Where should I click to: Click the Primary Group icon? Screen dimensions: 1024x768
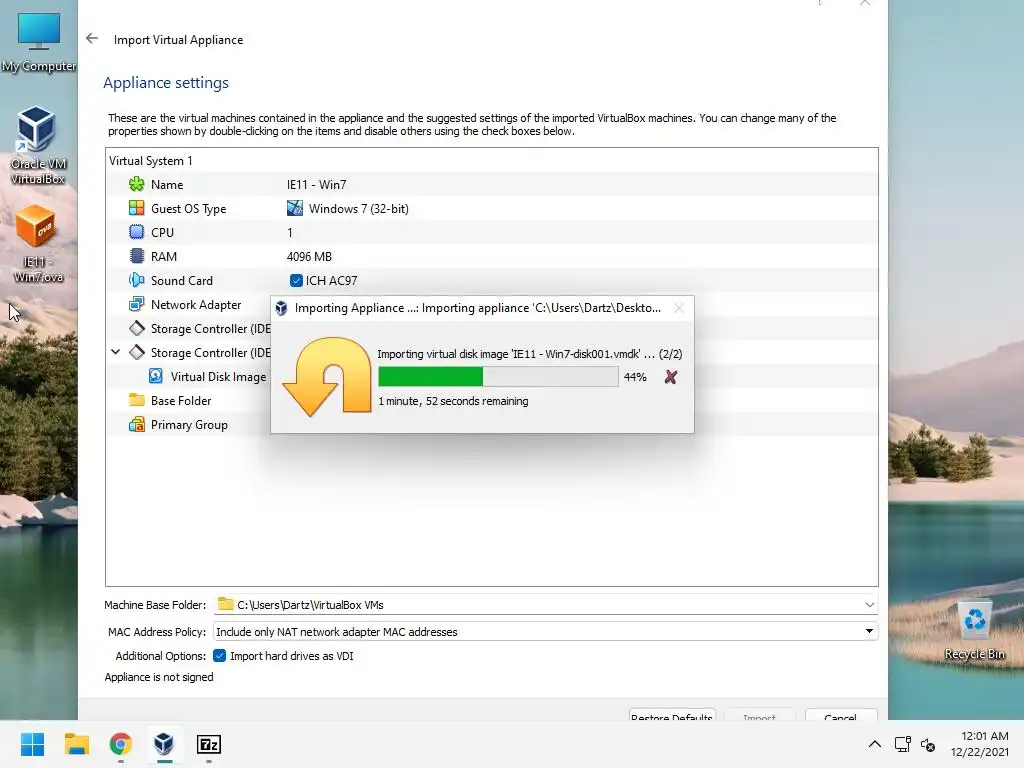tap(136, 424)
